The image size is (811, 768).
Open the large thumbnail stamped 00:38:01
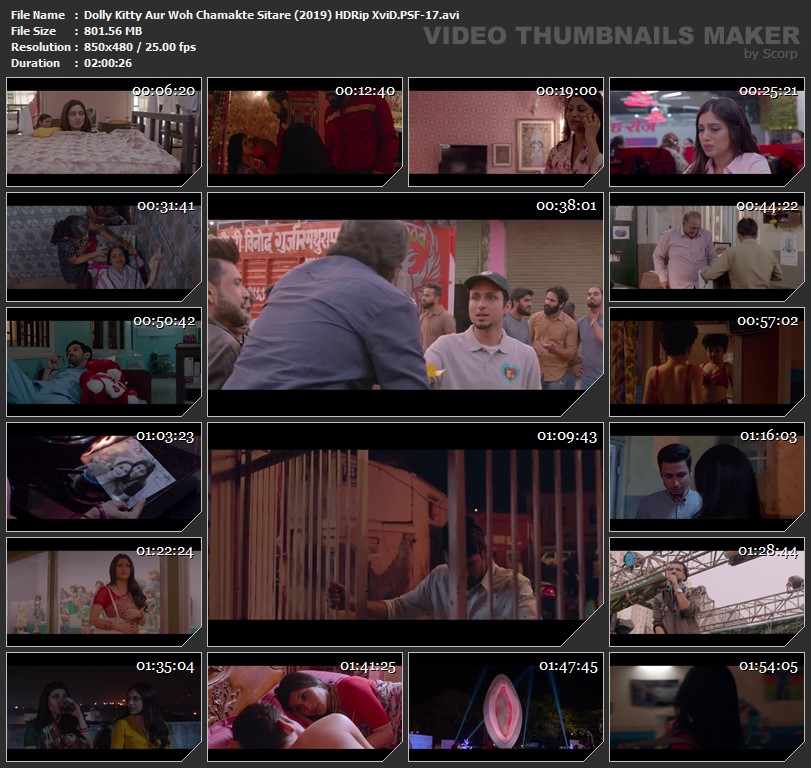click(405, 305)
